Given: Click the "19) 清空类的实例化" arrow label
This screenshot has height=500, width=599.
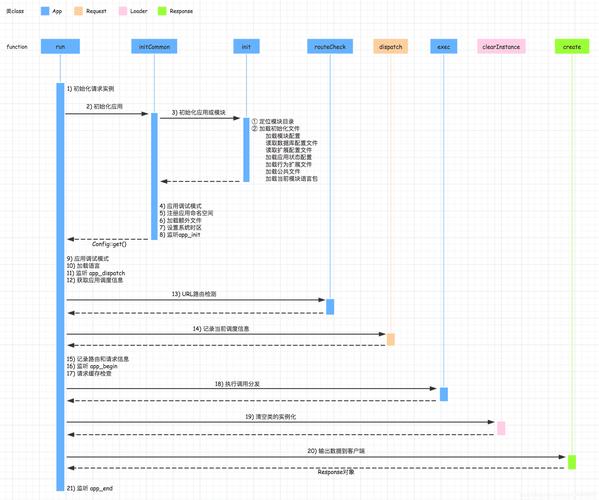Looking at the screenshot, I should 270,417.
